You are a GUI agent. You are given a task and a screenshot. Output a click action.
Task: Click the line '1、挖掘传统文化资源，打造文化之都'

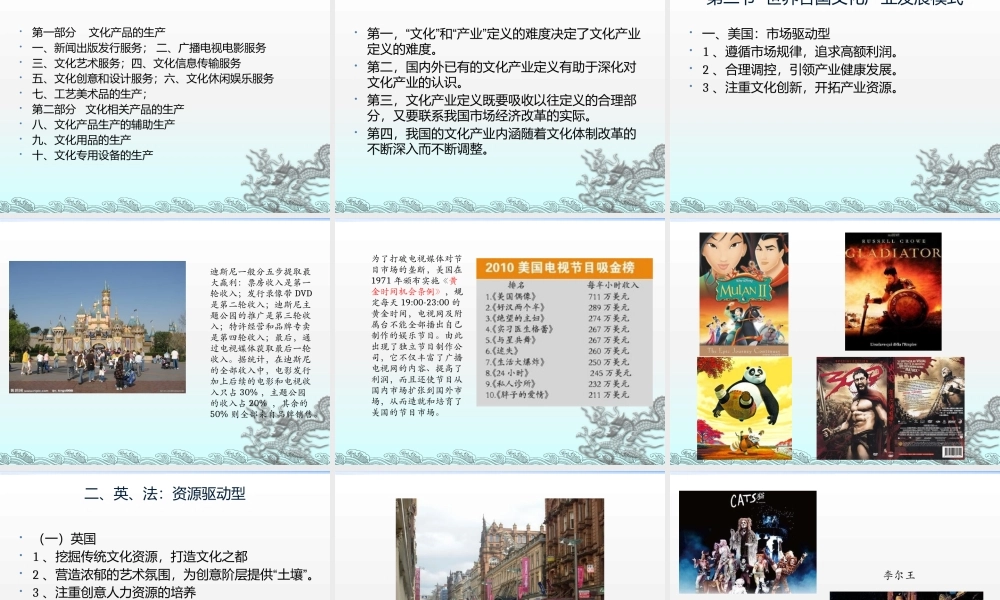coord(140,557)
